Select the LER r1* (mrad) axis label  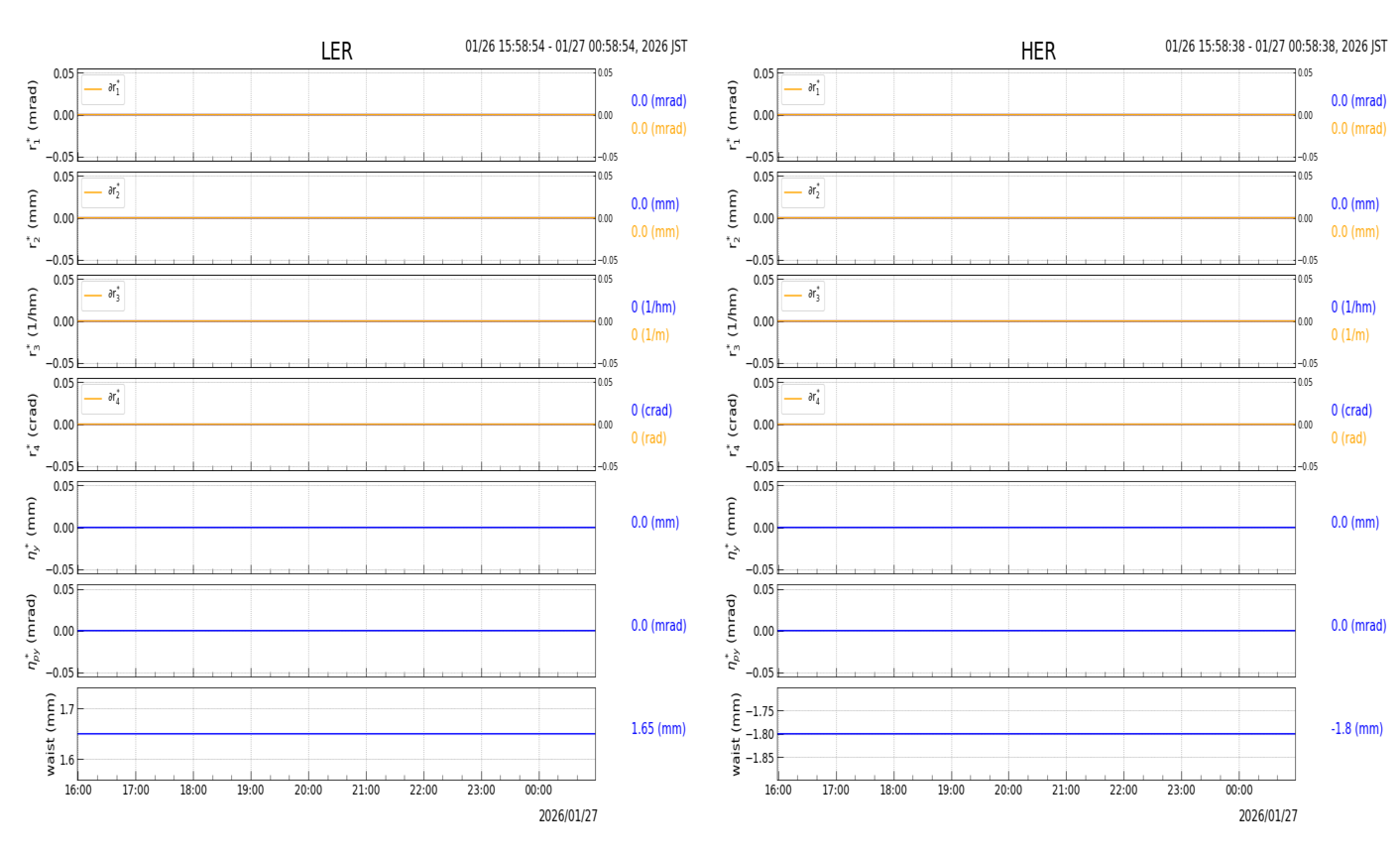click(x=33, y=115)
